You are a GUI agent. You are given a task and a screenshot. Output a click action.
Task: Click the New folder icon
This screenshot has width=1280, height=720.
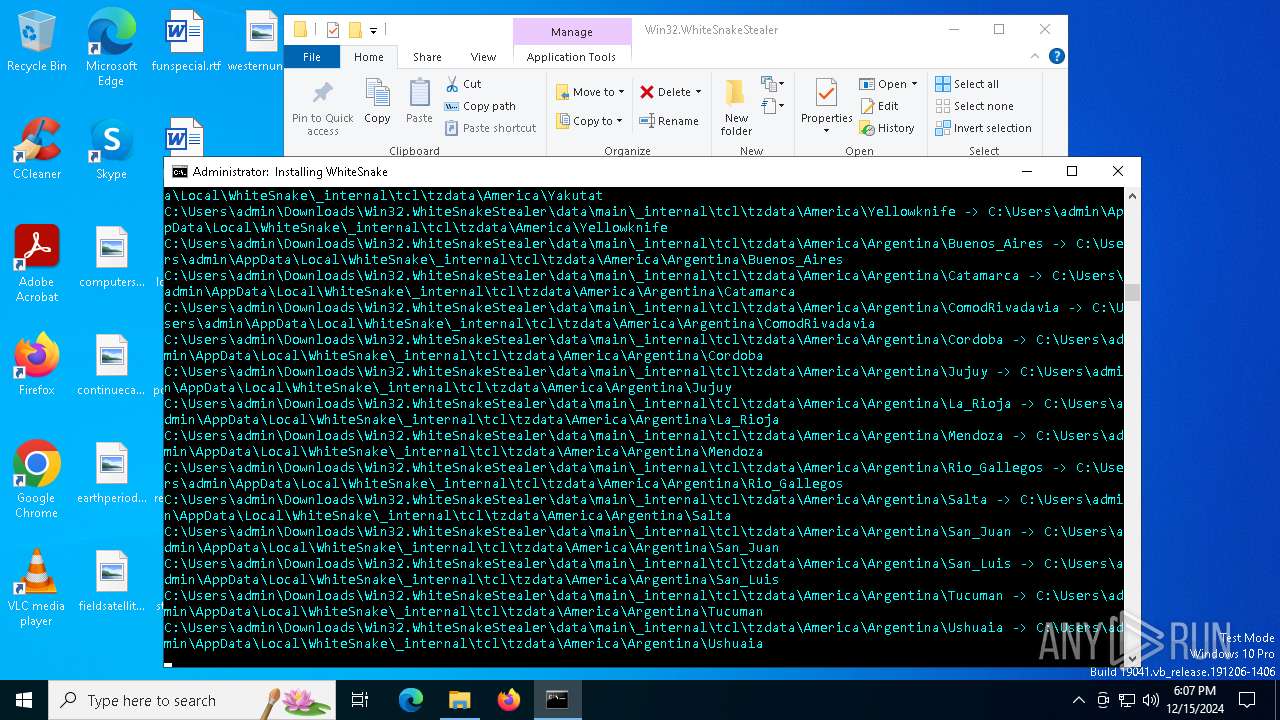[736, 108]
